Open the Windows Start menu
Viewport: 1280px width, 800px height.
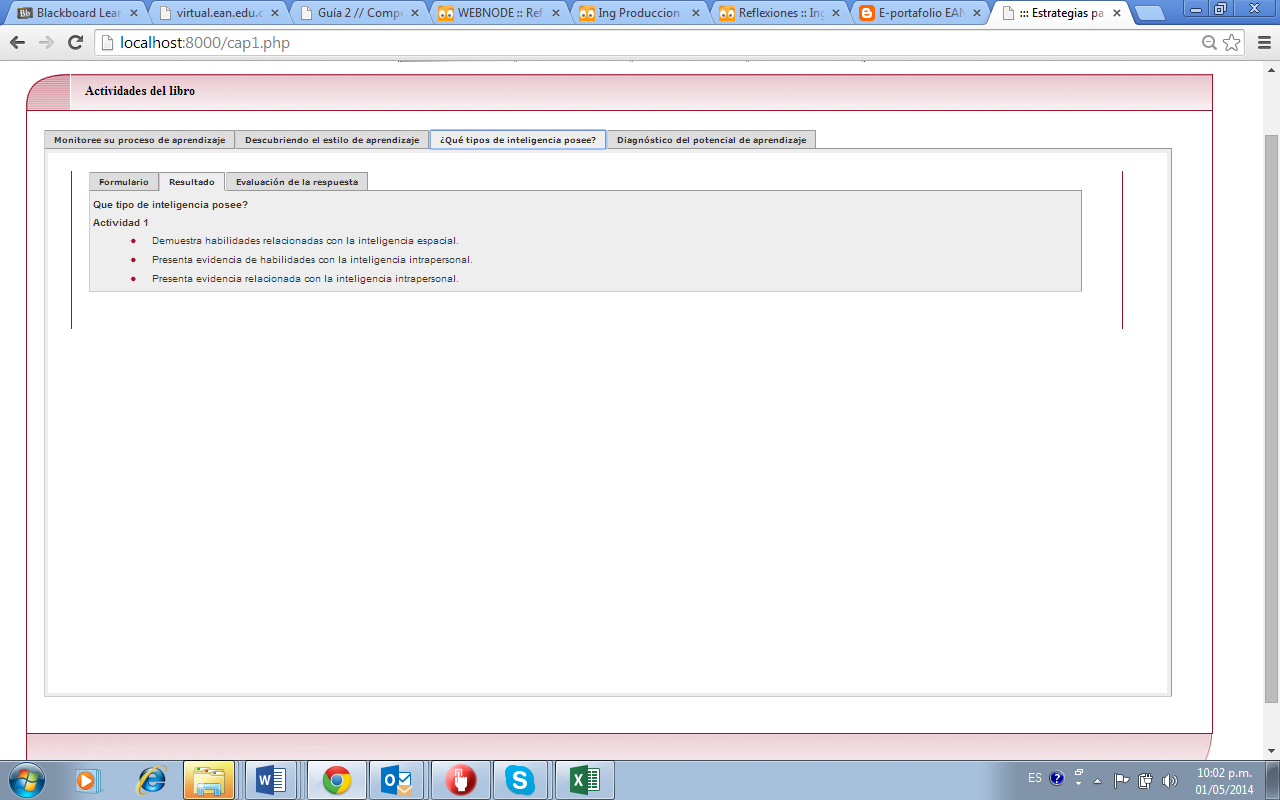(26, 778)
